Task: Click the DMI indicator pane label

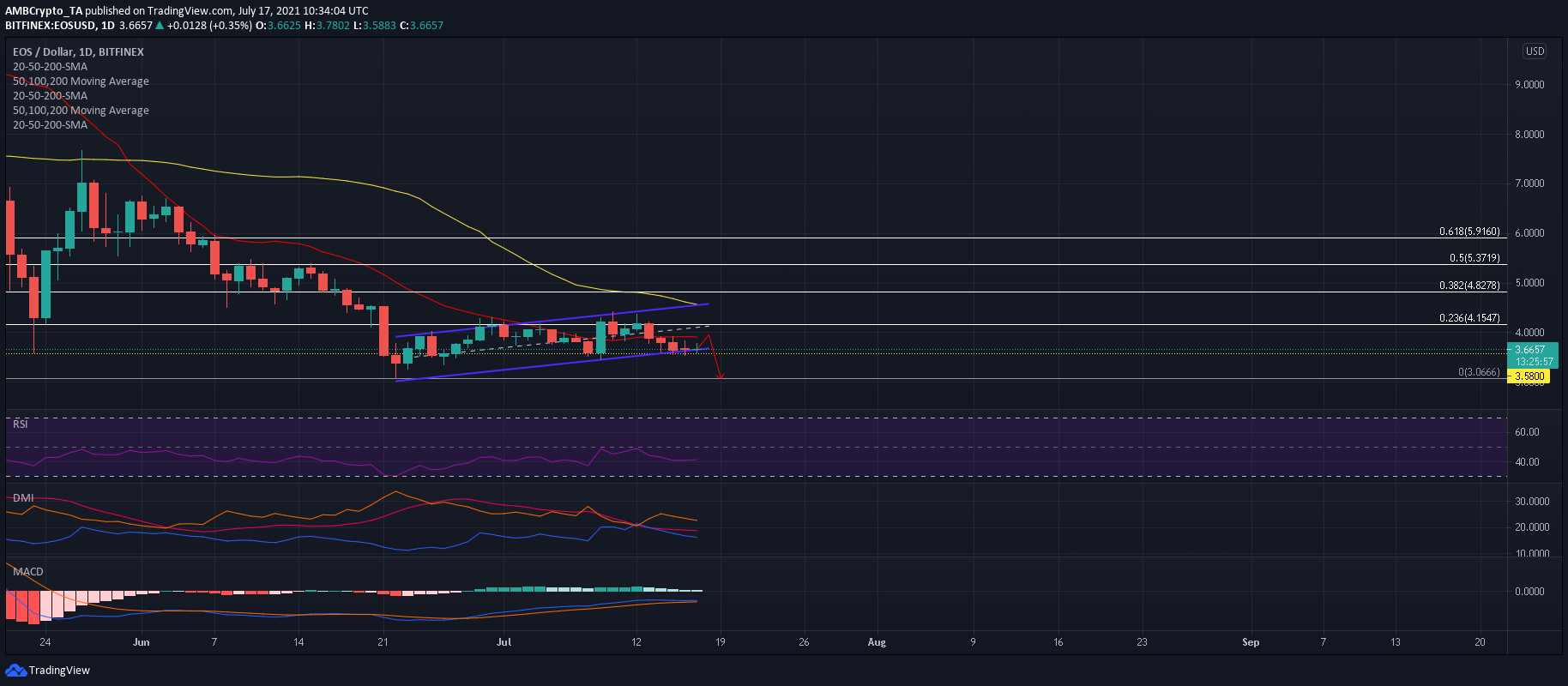Action: 23,498
